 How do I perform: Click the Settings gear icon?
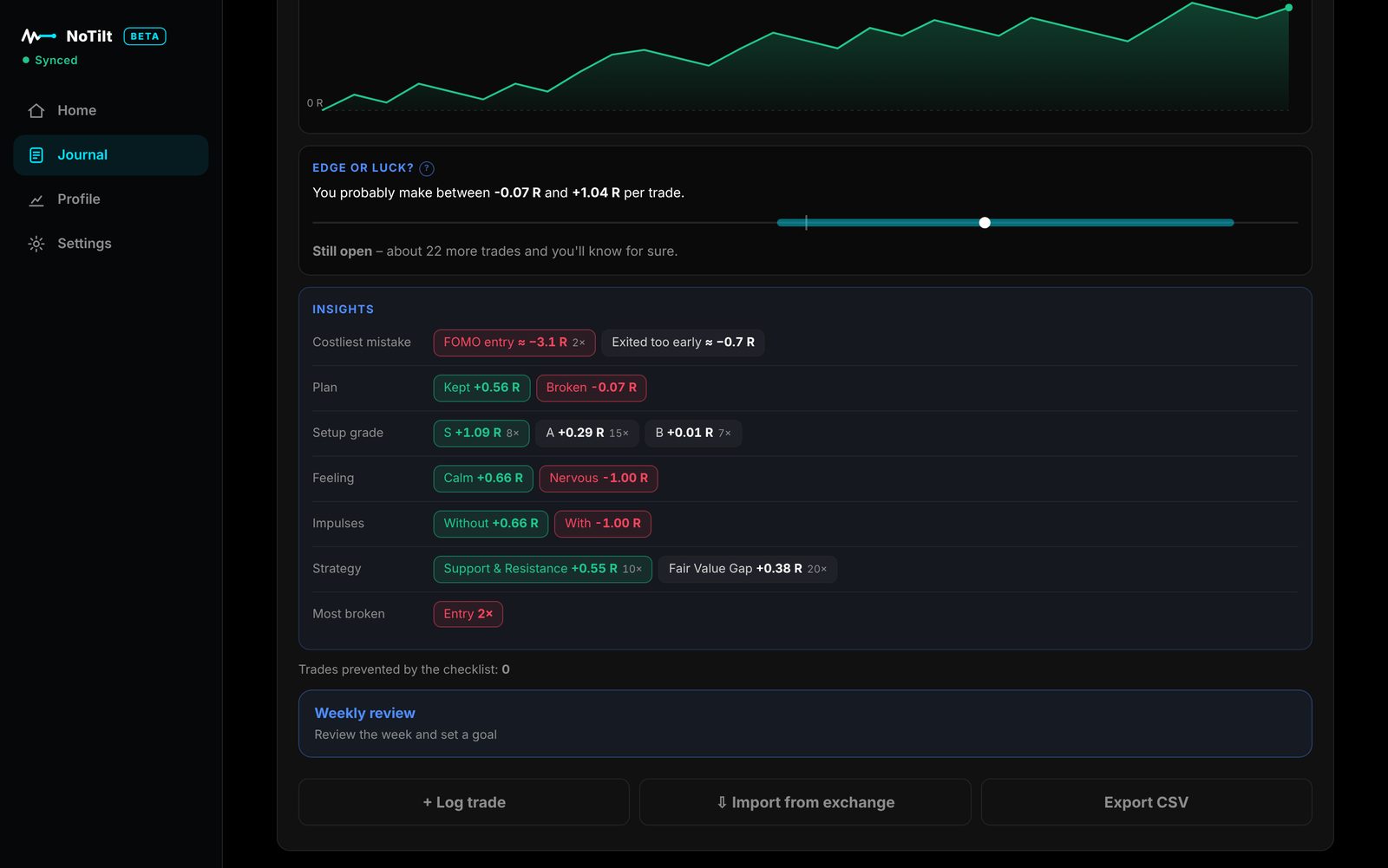36,244
